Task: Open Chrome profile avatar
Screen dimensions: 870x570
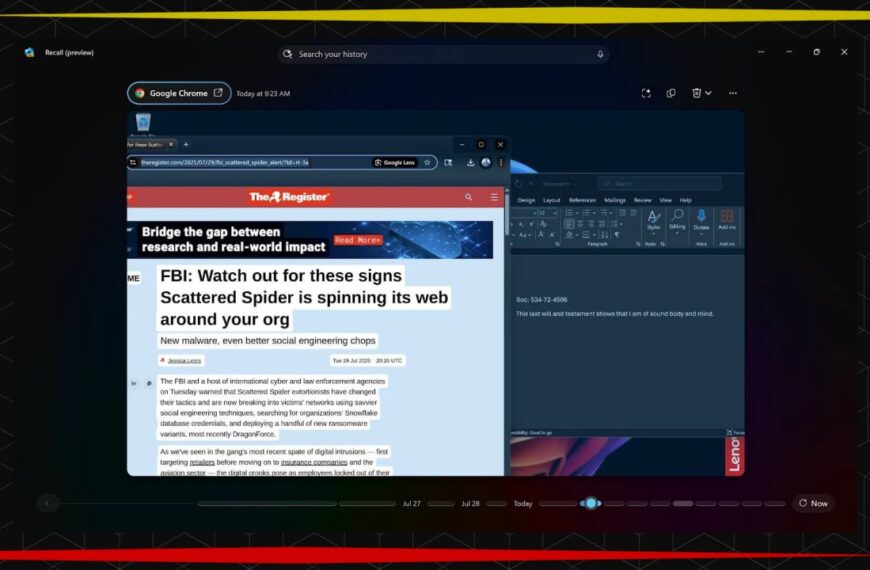Action: 486,162
